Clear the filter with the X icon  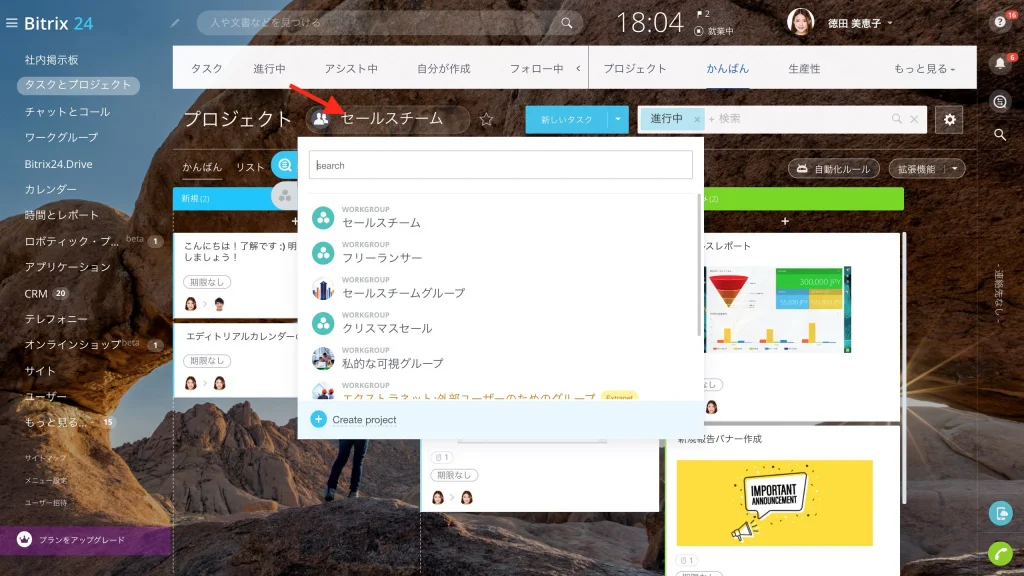click(x=914, y=119)
